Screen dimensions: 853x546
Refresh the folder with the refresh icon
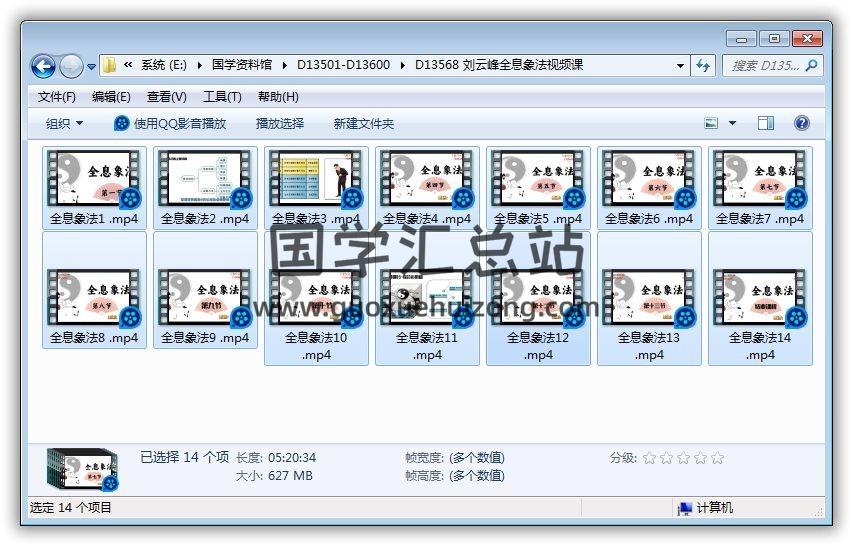pos(703,66)
